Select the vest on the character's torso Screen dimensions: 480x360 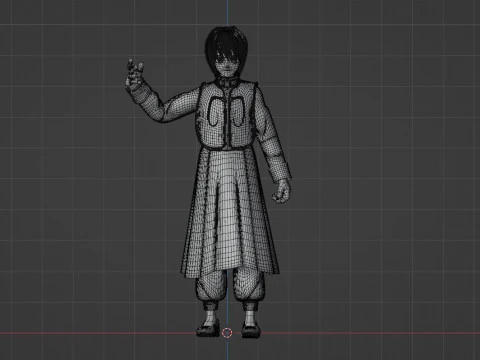(x=227, y=115)
